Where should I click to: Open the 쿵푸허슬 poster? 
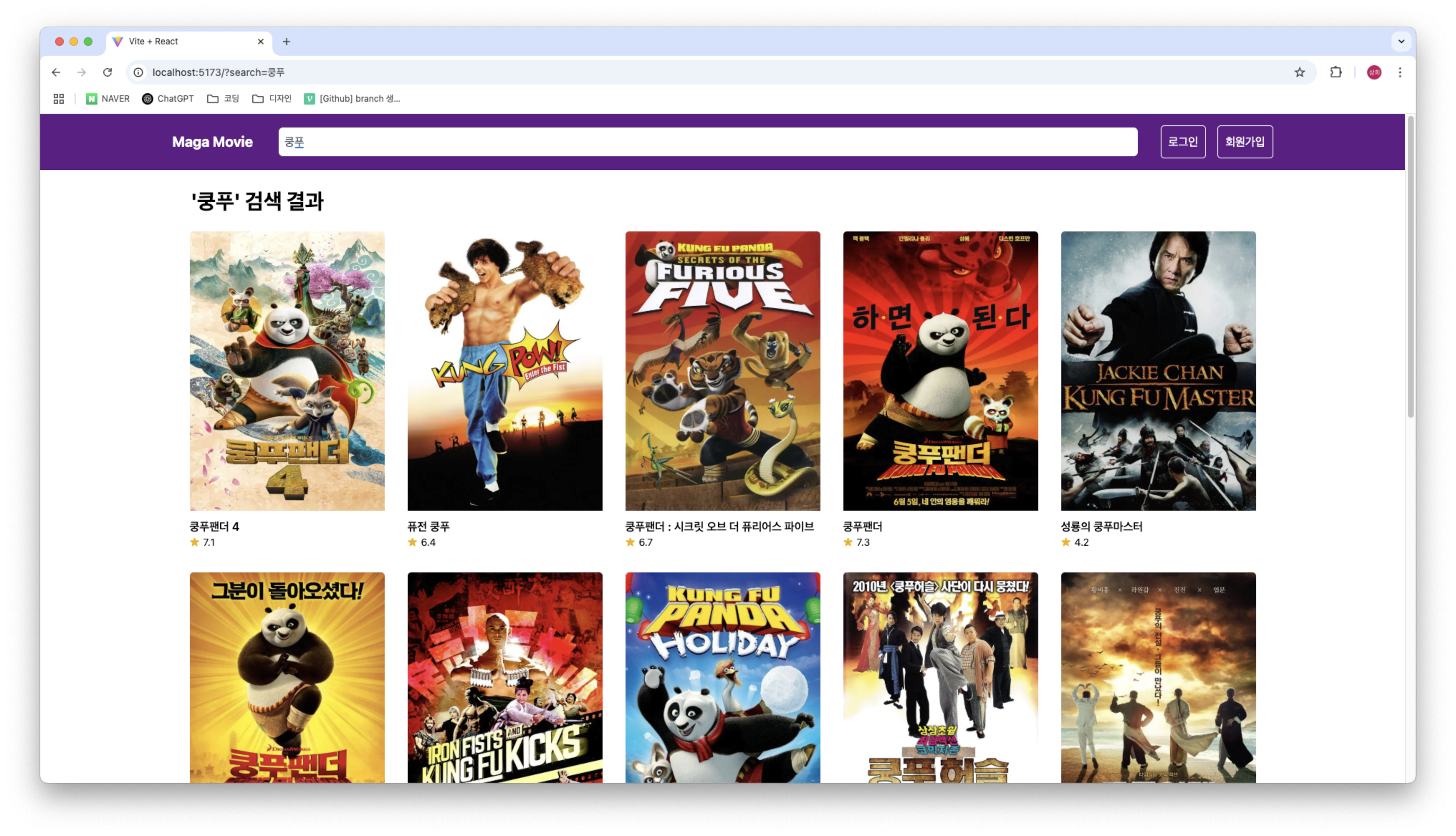940,678
